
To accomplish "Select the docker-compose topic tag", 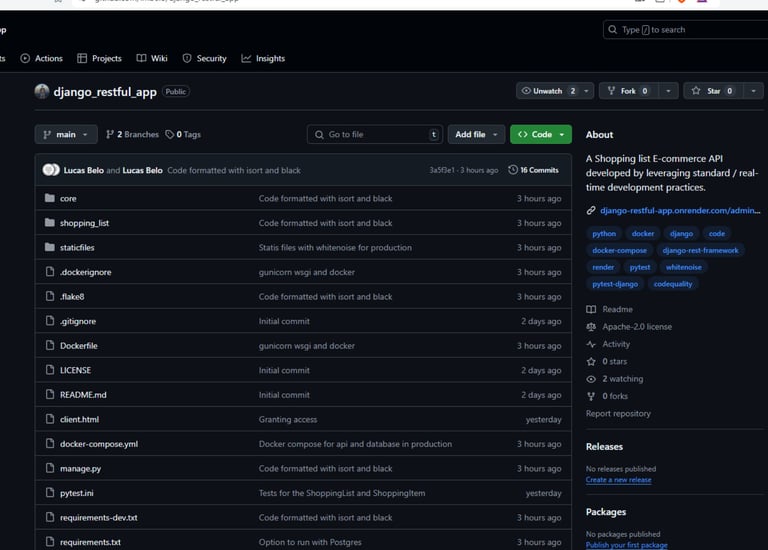I will pyautogui.click(x=619, y=250).
